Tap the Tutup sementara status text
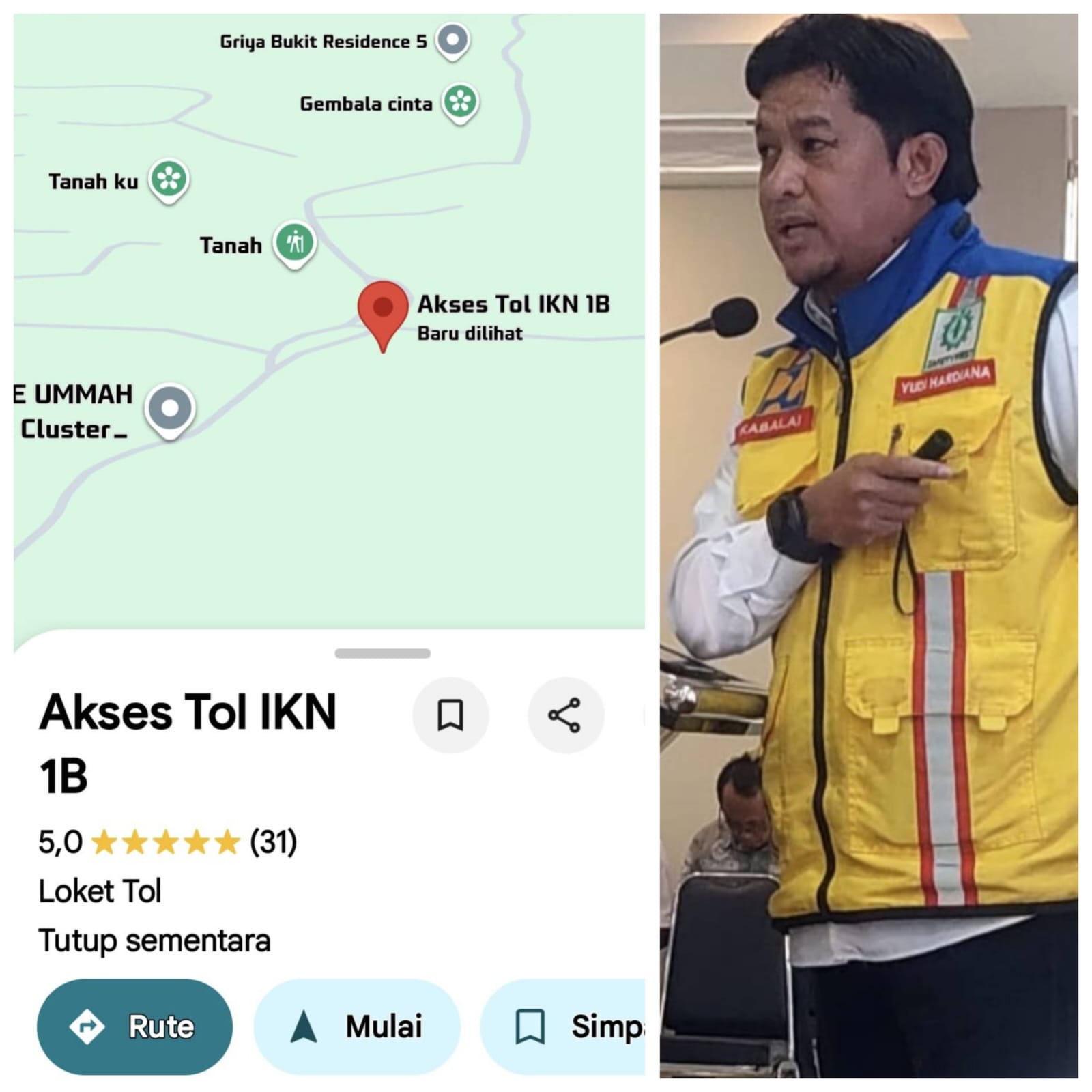The height and width of the screenshot is (1092, 1092). pos(155,940)
